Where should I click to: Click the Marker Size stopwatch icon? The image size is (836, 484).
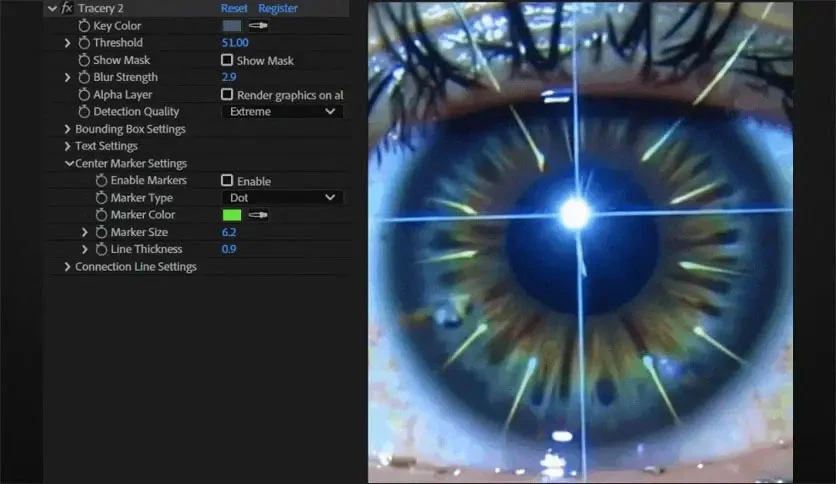pyautogui.click(x=101, y=232)
